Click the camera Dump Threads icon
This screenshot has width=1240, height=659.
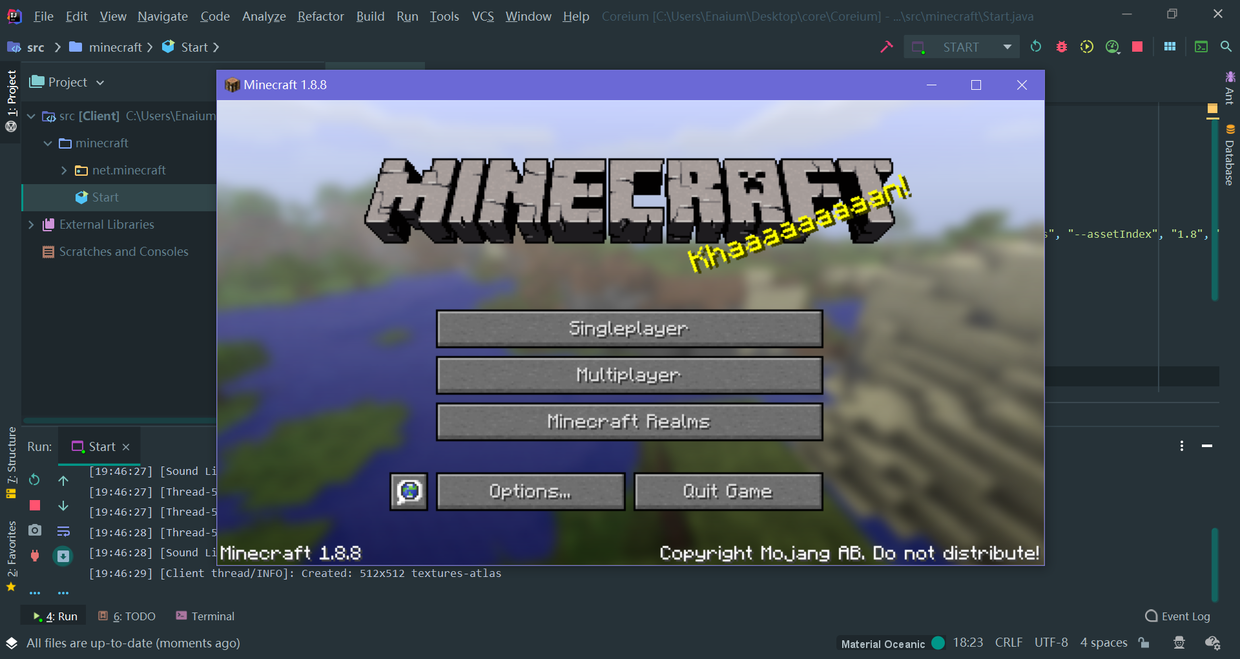pos(35,530)
